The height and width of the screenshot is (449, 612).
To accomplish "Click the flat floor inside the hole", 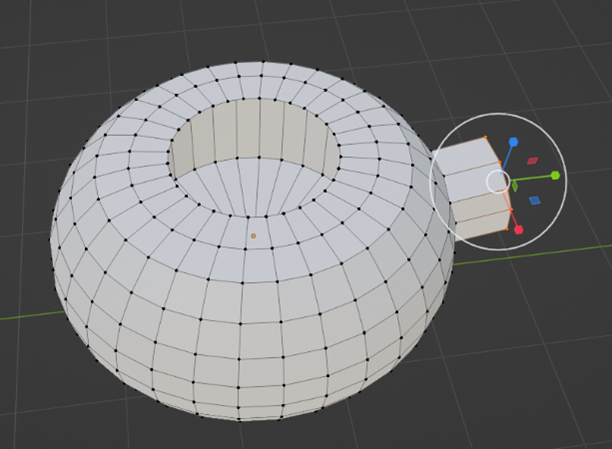I will tap(255, 190).
